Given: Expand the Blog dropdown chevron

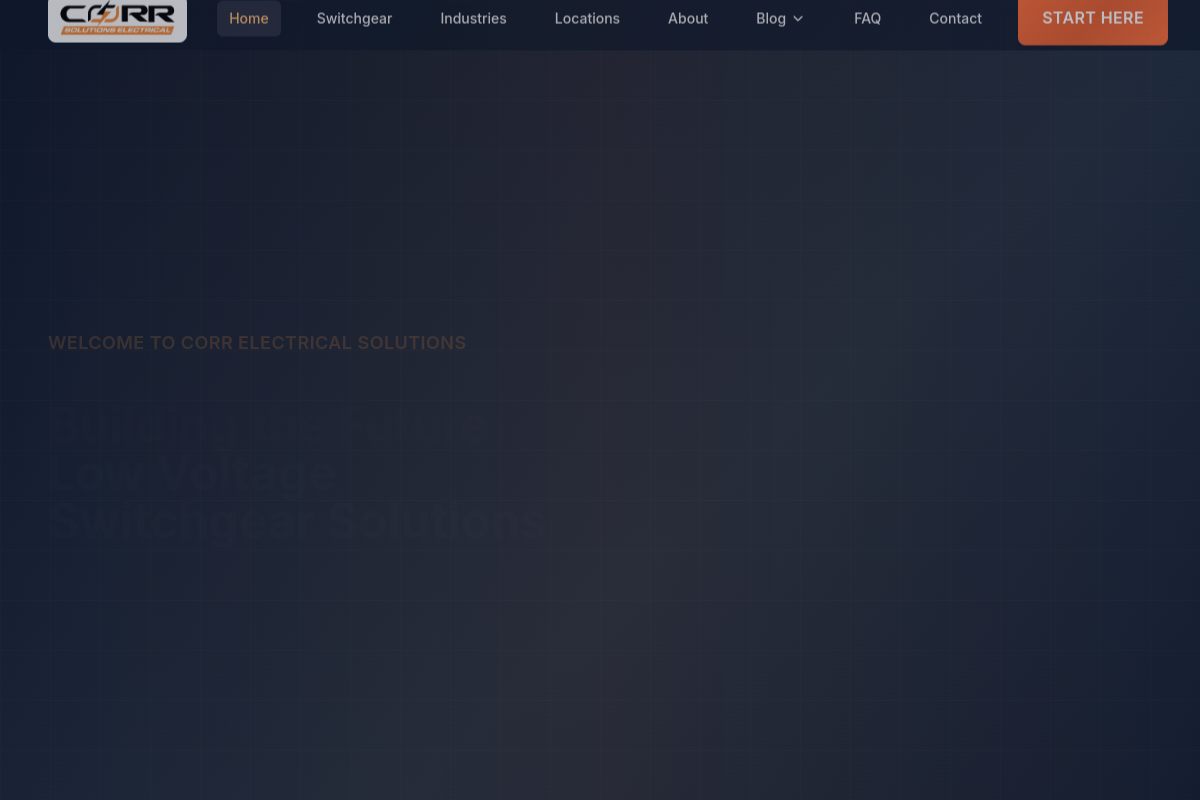Looking at the screenshot, I should [x=798, y=19].
